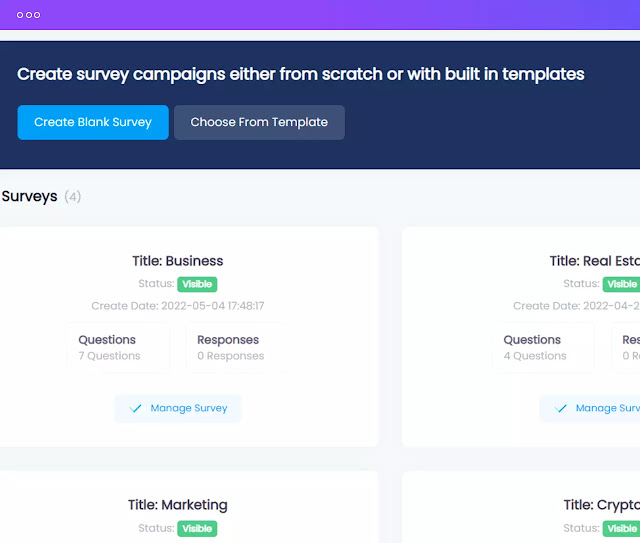The image size is (640, 543).
Task: Open the Business Responses box showing 0 Responses
Action: (x=238, y=347)
